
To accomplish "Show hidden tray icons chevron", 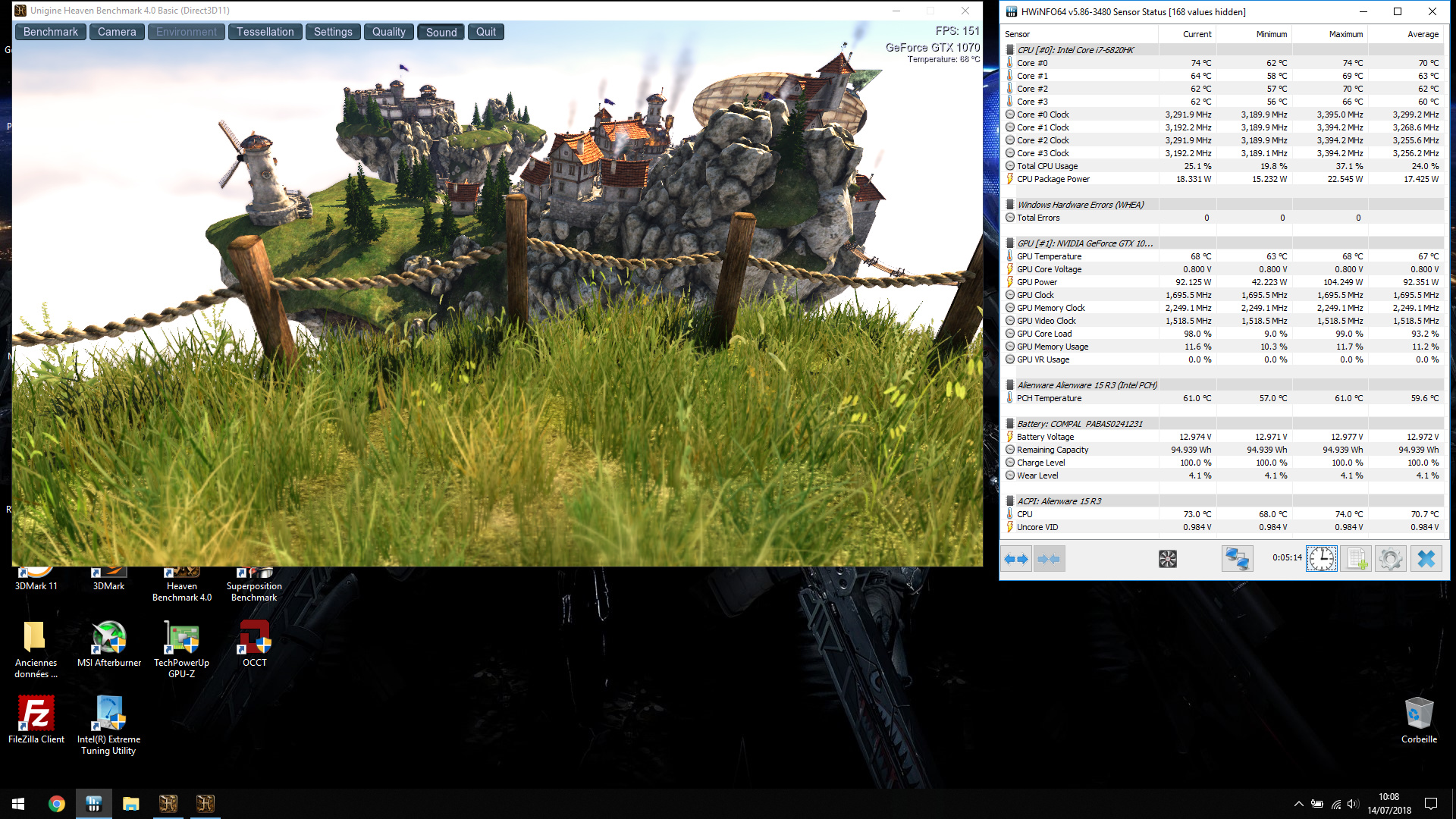I will click(x=1298, y=804).
